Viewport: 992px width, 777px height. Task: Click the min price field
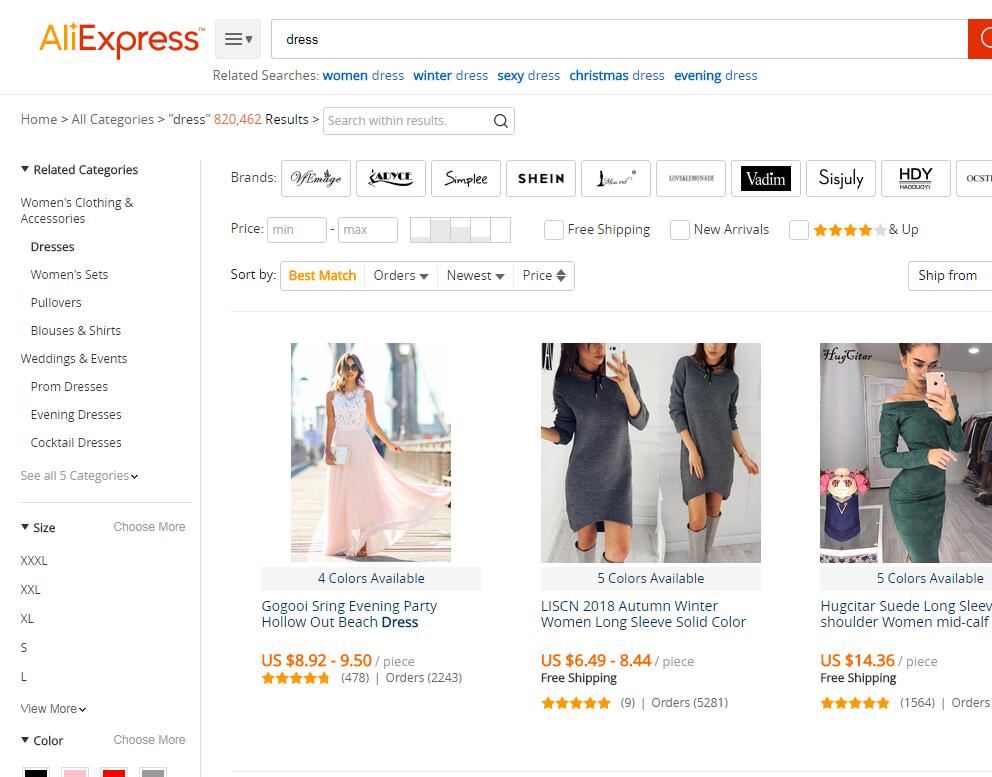tap(297, 230)
